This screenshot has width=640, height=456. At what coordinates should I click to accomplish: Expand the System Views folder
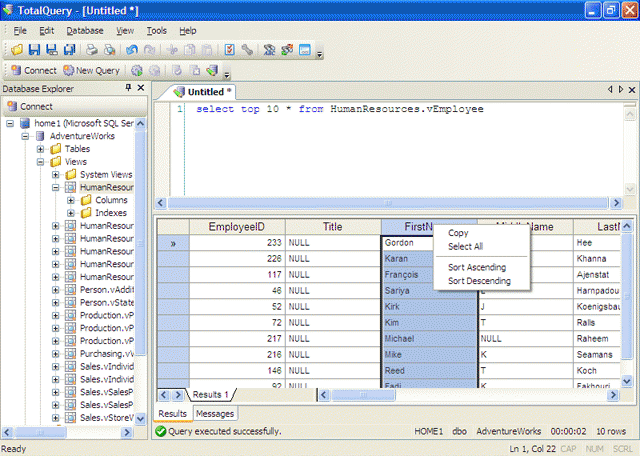click(56, 175)
